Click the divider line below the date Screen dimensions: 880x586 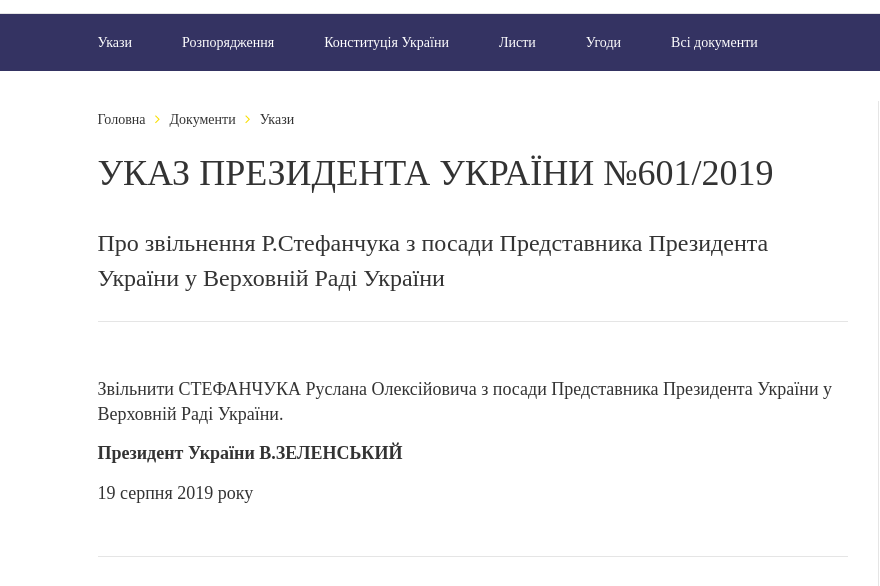472,556
